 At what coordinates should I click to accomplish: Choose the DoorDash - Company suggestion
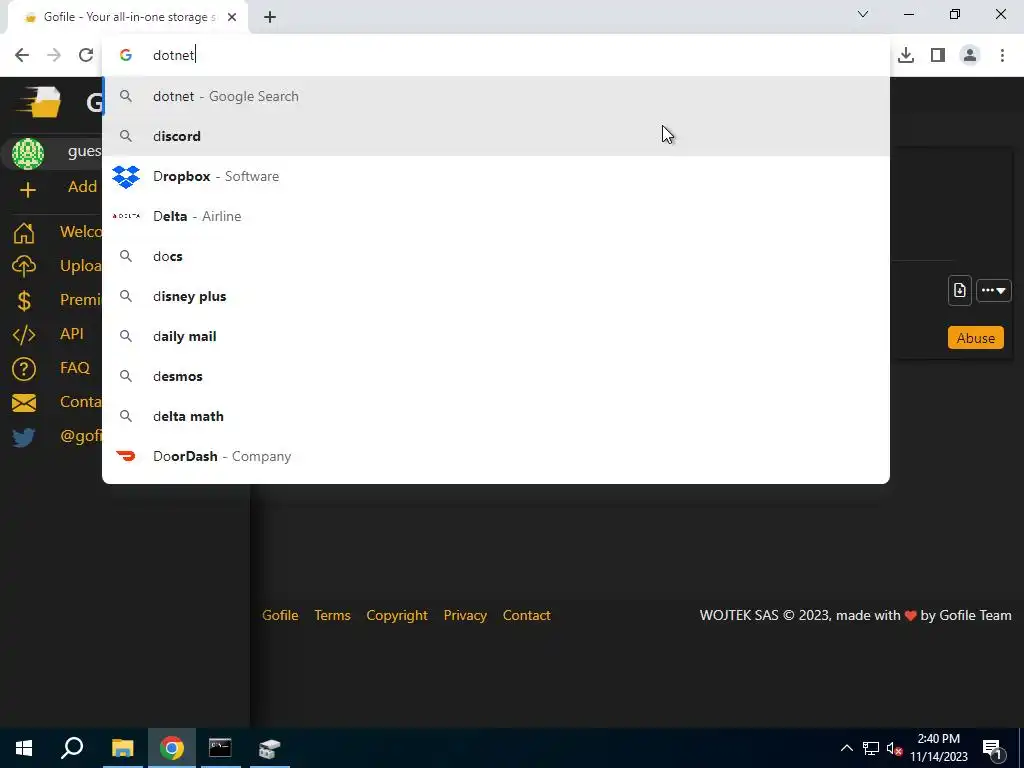pos(496,456)
